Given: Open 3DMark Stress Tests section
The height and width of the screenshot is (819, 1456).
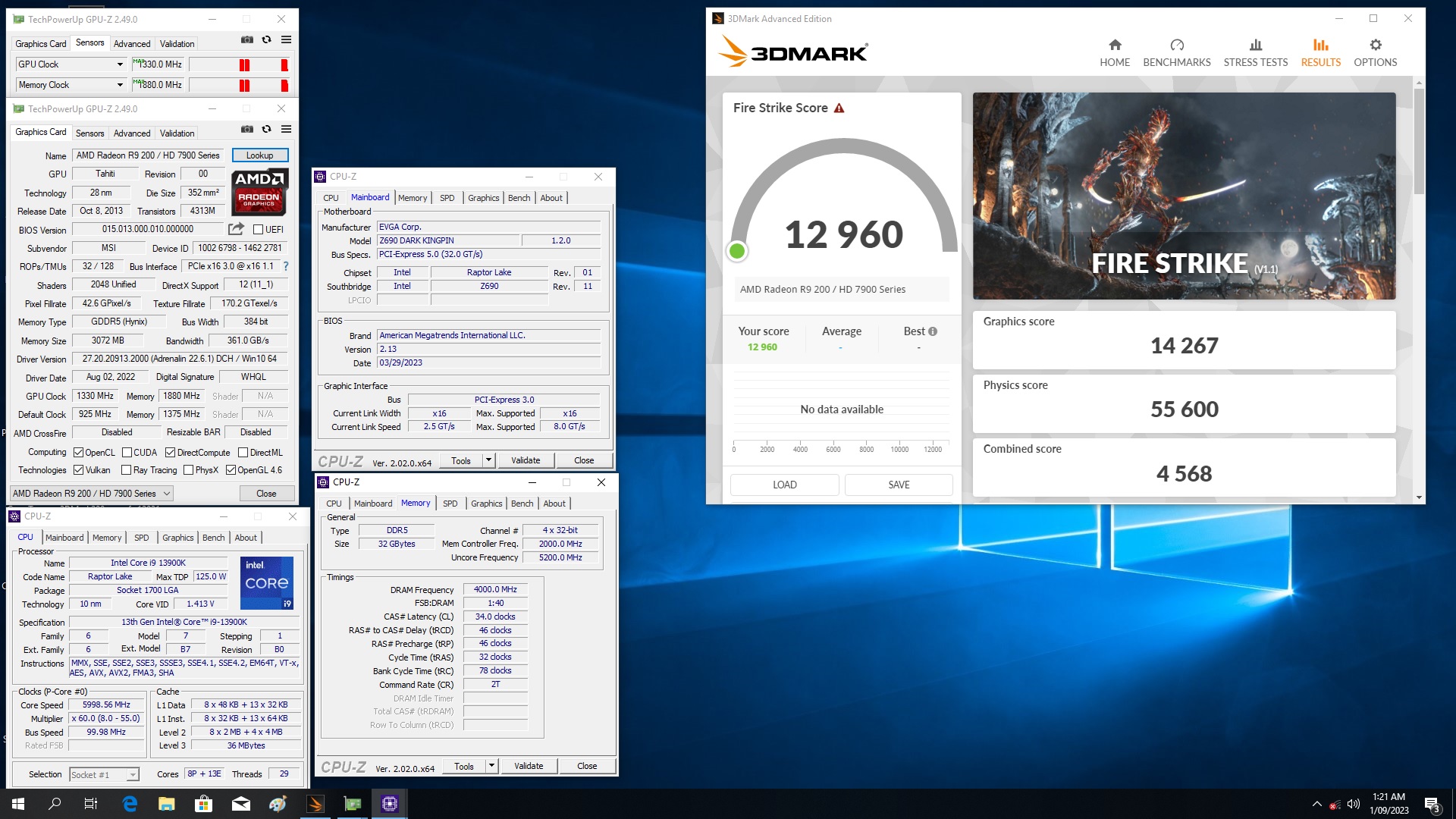Looking at the screenshot, I should [1255, 53].
